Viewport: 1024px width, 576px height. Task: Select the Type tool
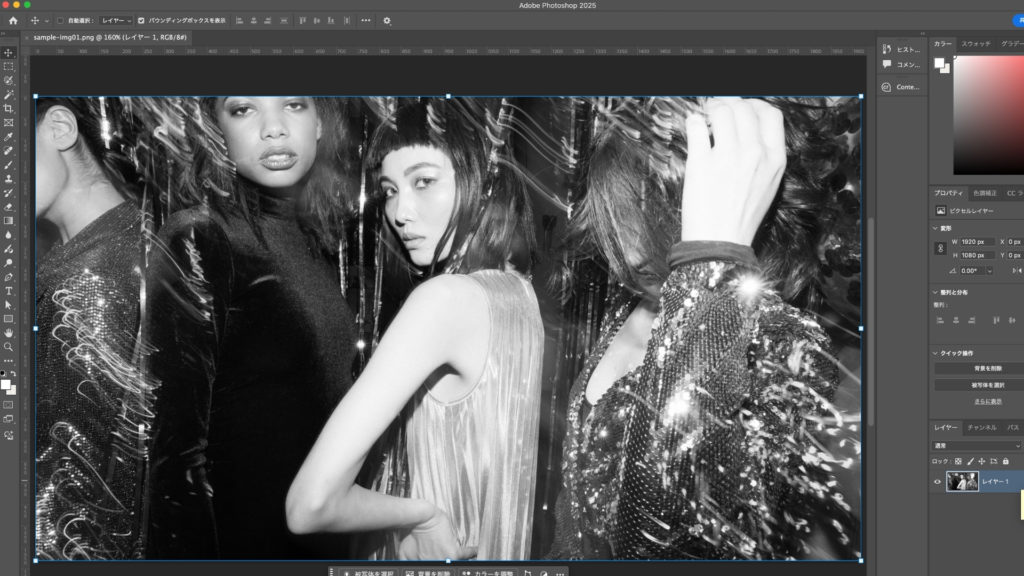click(x=8, y=290)
